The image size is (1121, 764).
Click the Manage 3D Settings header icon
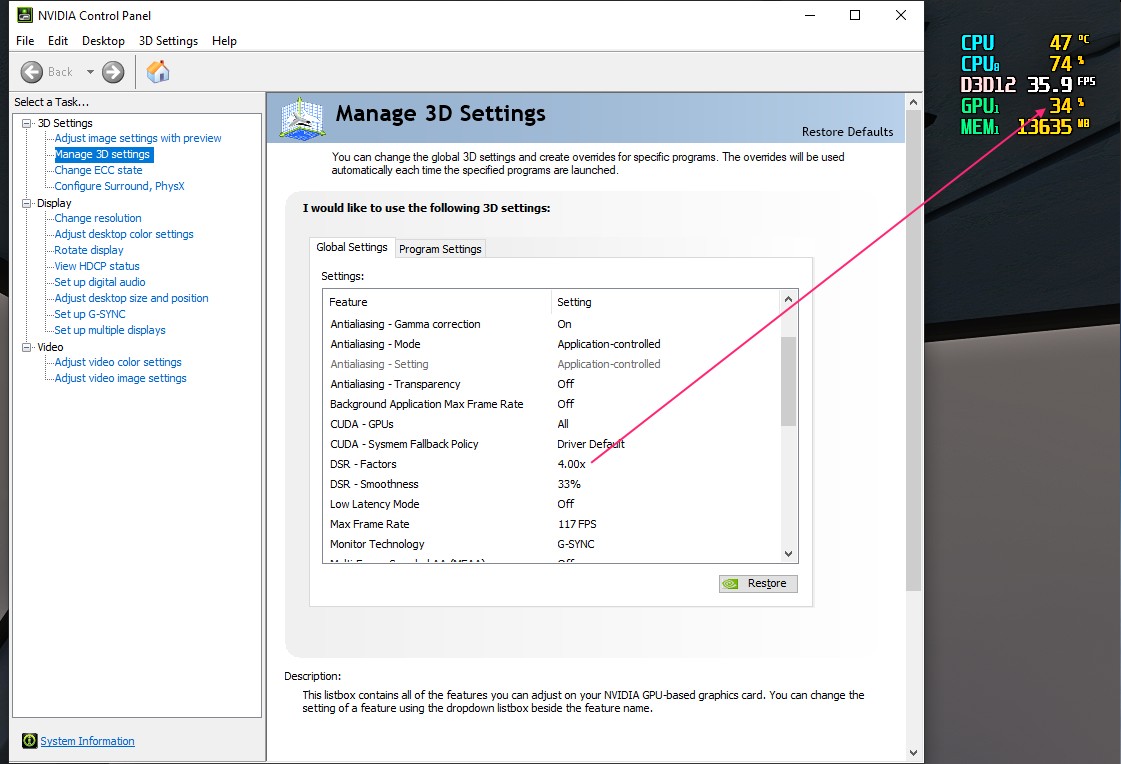[x=303, y=118]
